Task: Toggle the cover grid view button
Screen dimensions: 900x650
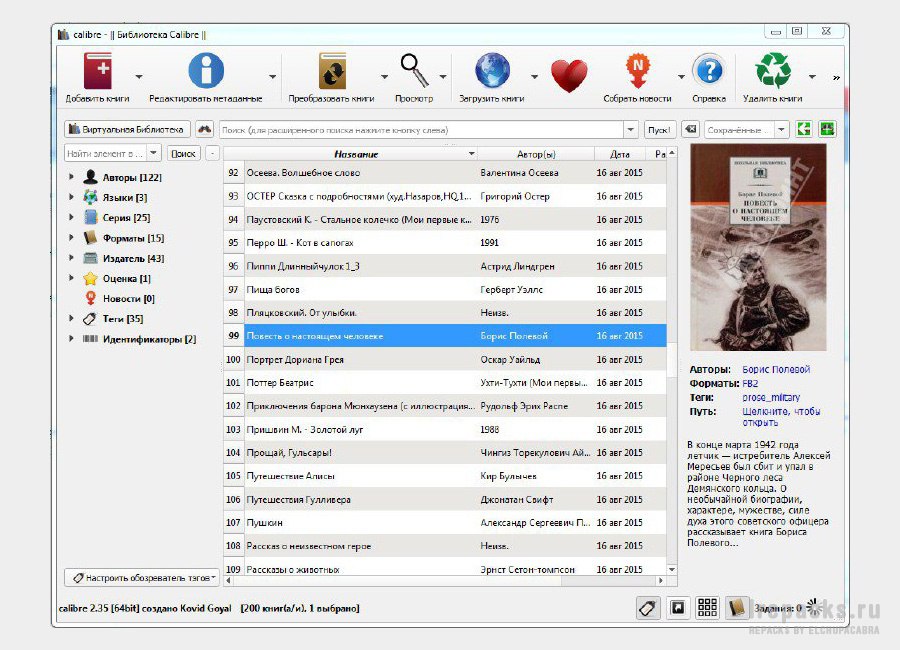Action: (x=707, y=607)
